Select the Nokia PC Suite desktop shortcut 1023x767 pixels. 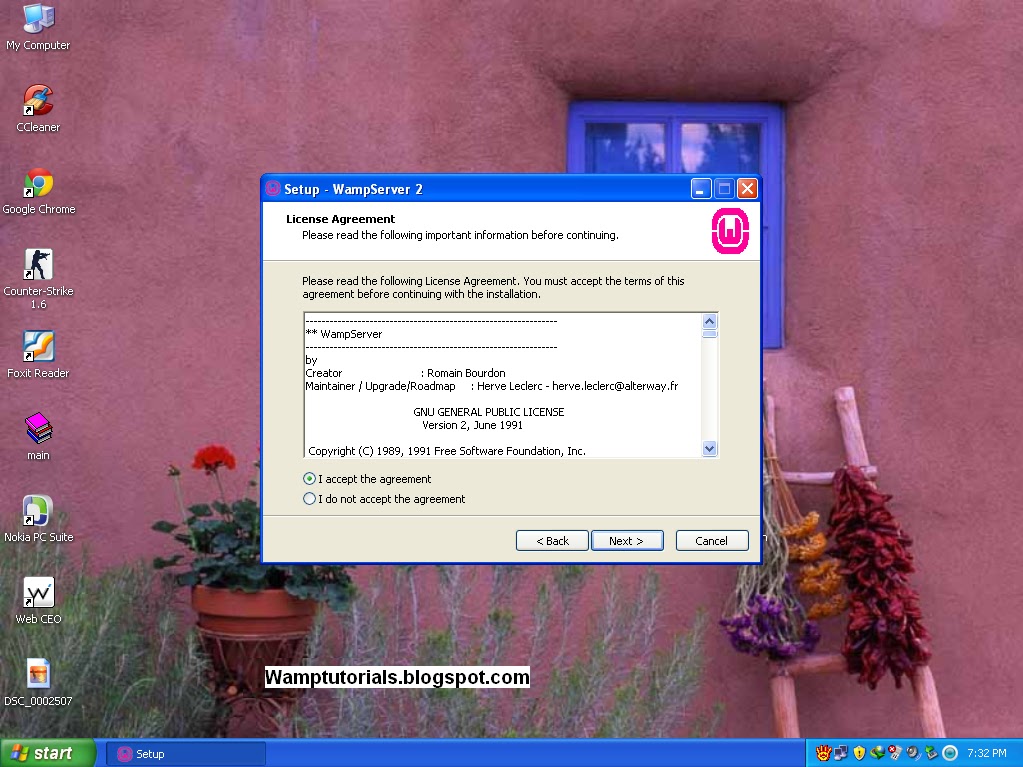coord(38,519)
